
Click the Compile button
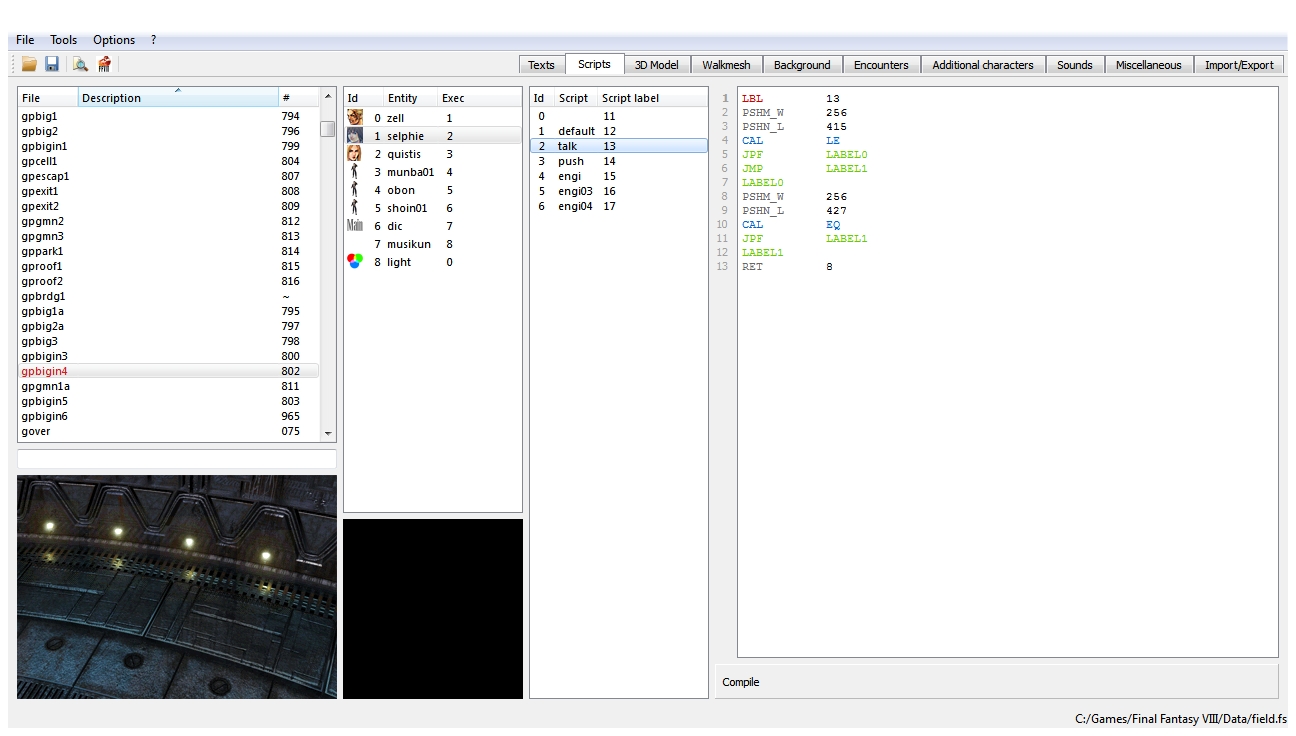(997, 682)
